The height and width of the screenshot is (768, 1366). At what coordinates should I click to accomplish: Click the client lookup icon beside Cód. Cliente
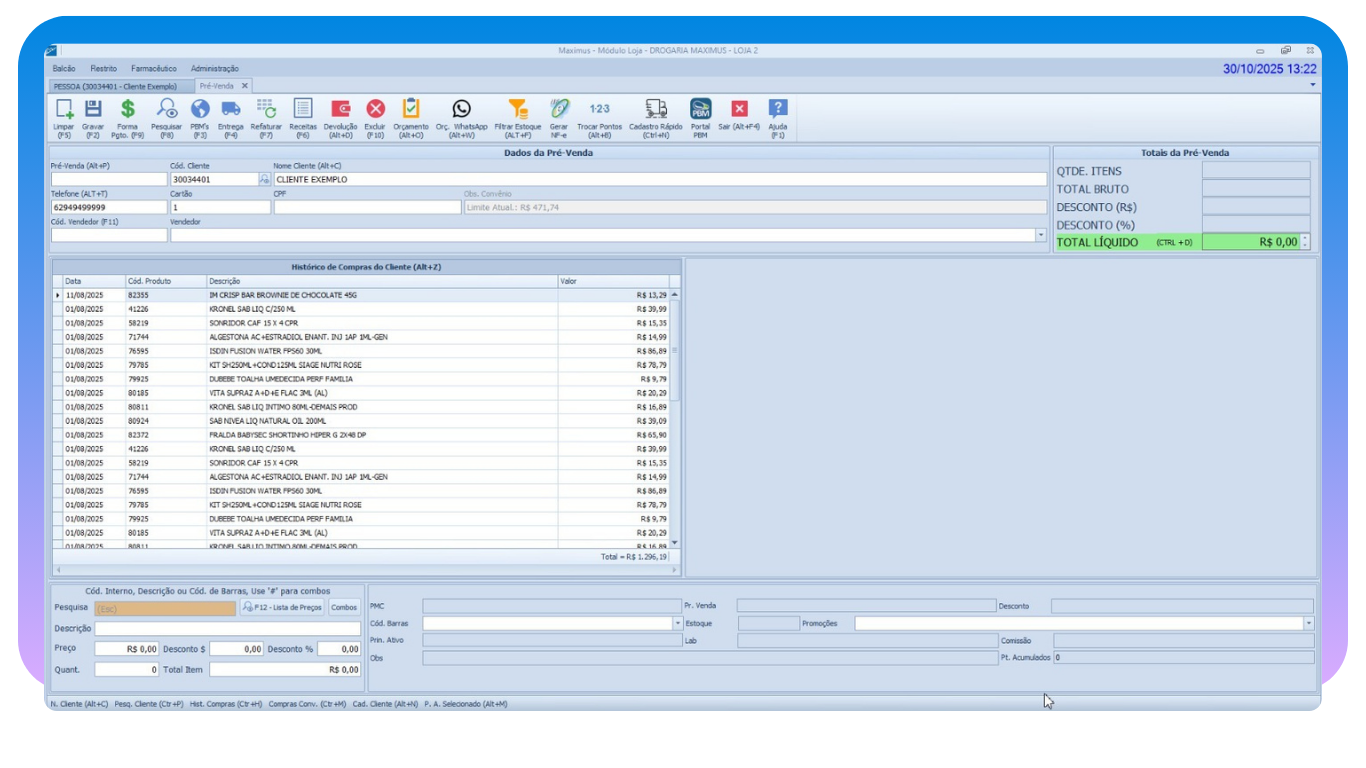pyautogui.click(x=265, y=179)
